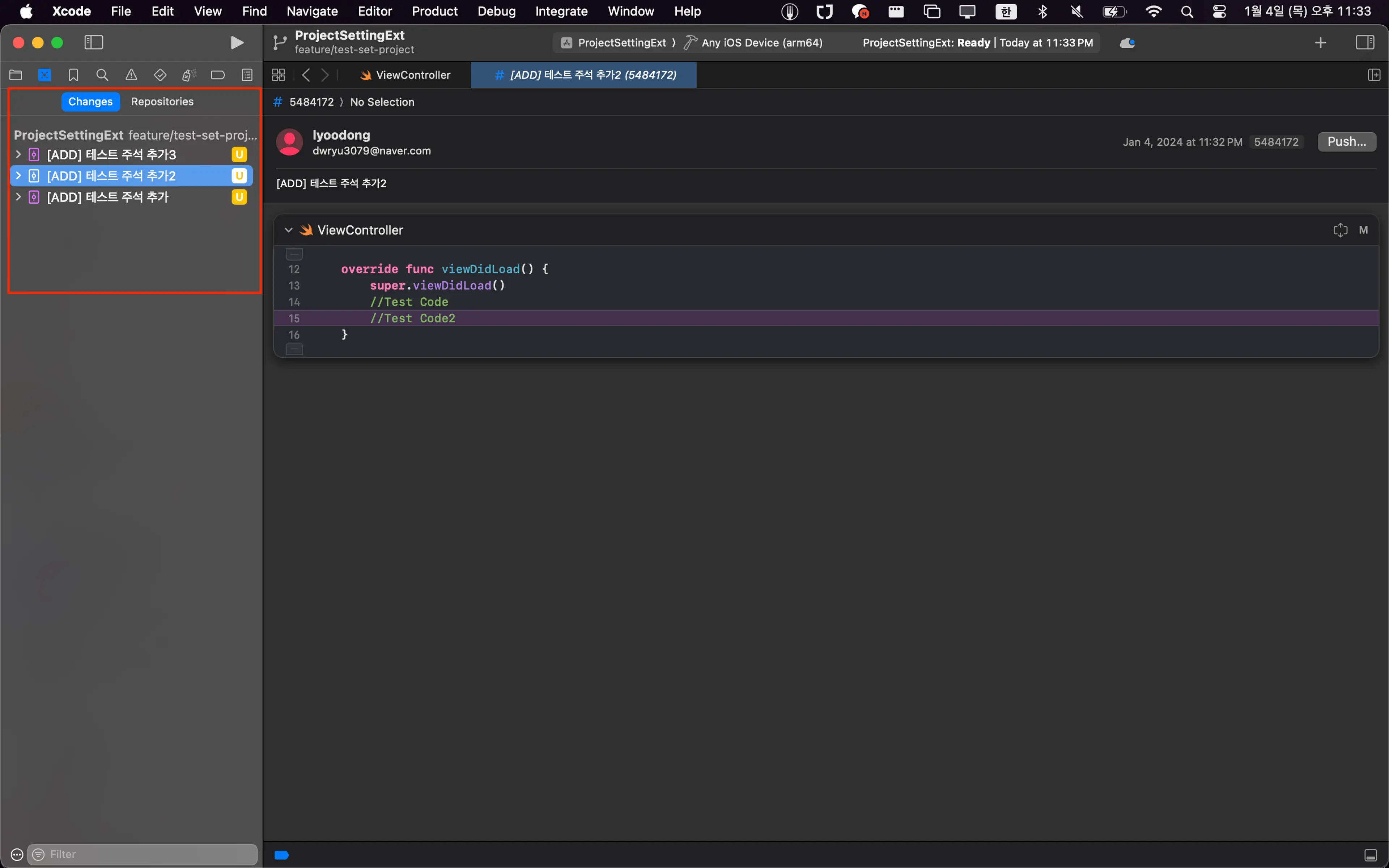This screenshot has width=1389, height=868.
Task: Click the Xcode Cloud status icon
Action: pyautogui.click(x=1127, y=42)
